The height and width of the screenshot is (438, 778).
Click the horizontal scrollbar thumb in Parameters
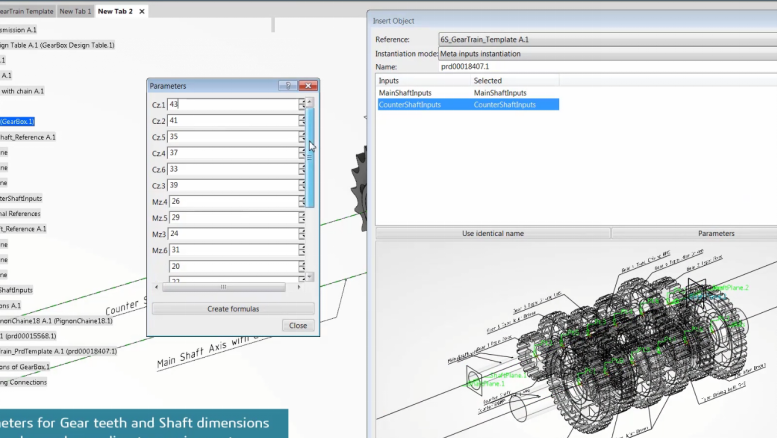[x=224, y=287]
